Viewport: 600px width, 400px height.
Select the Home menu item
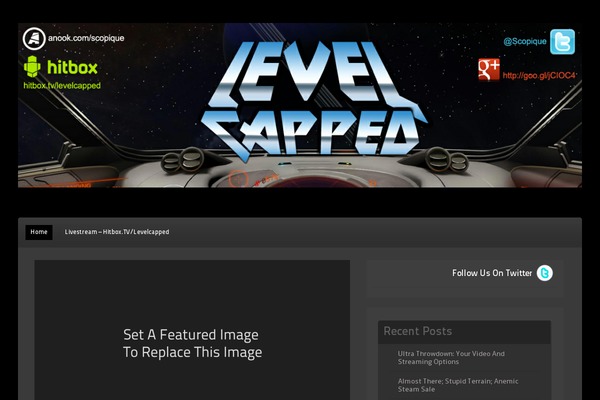tap(39, 232)
